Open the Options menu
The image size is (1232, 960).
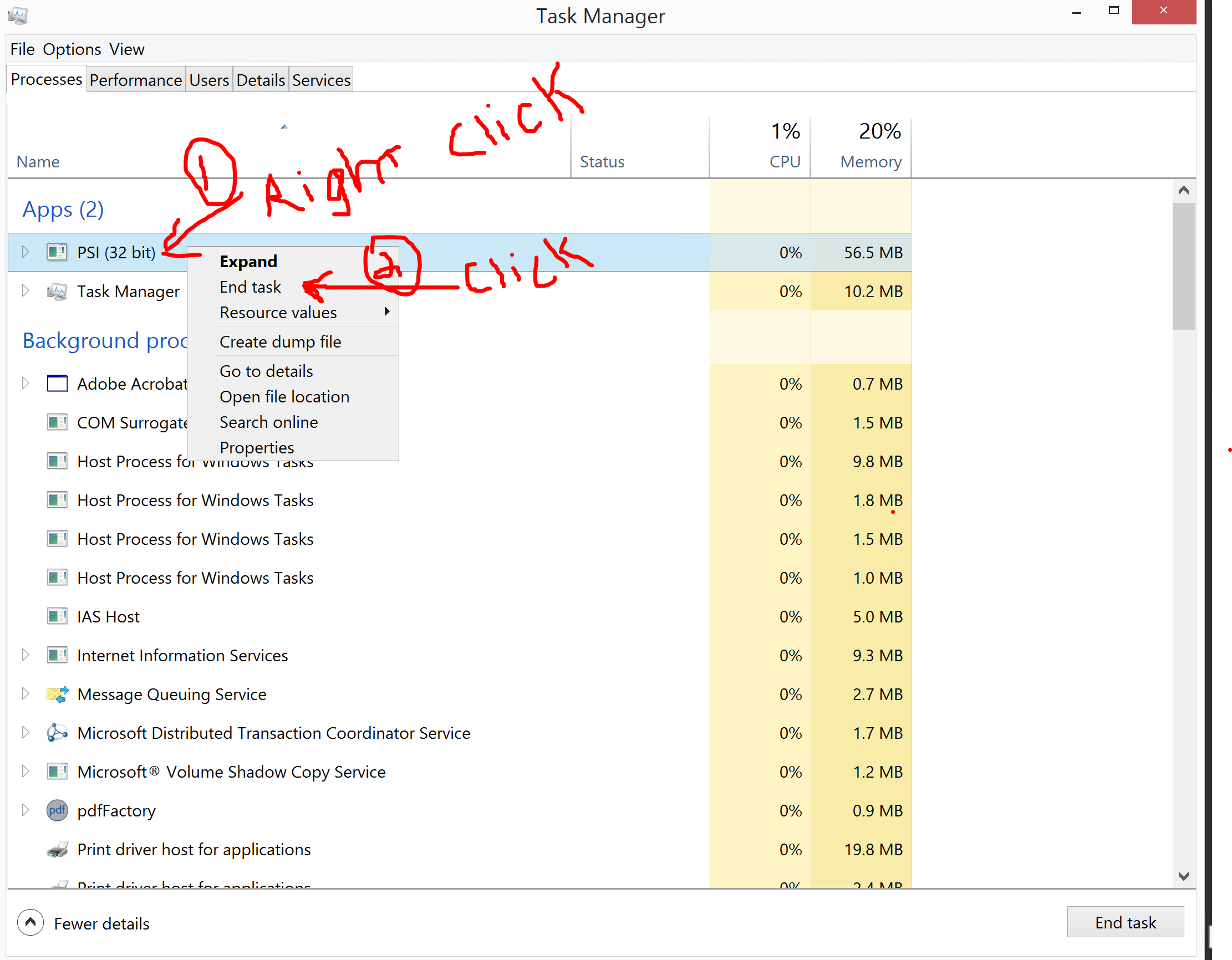[x=72, y=49]
